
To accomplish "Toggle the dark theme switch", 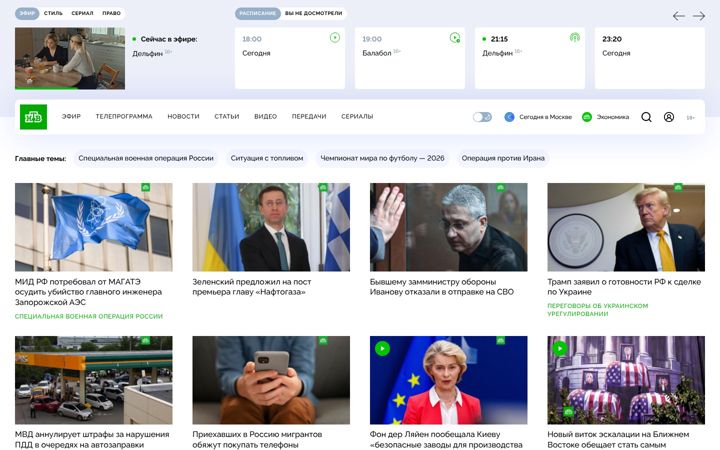I will [482, 117].
